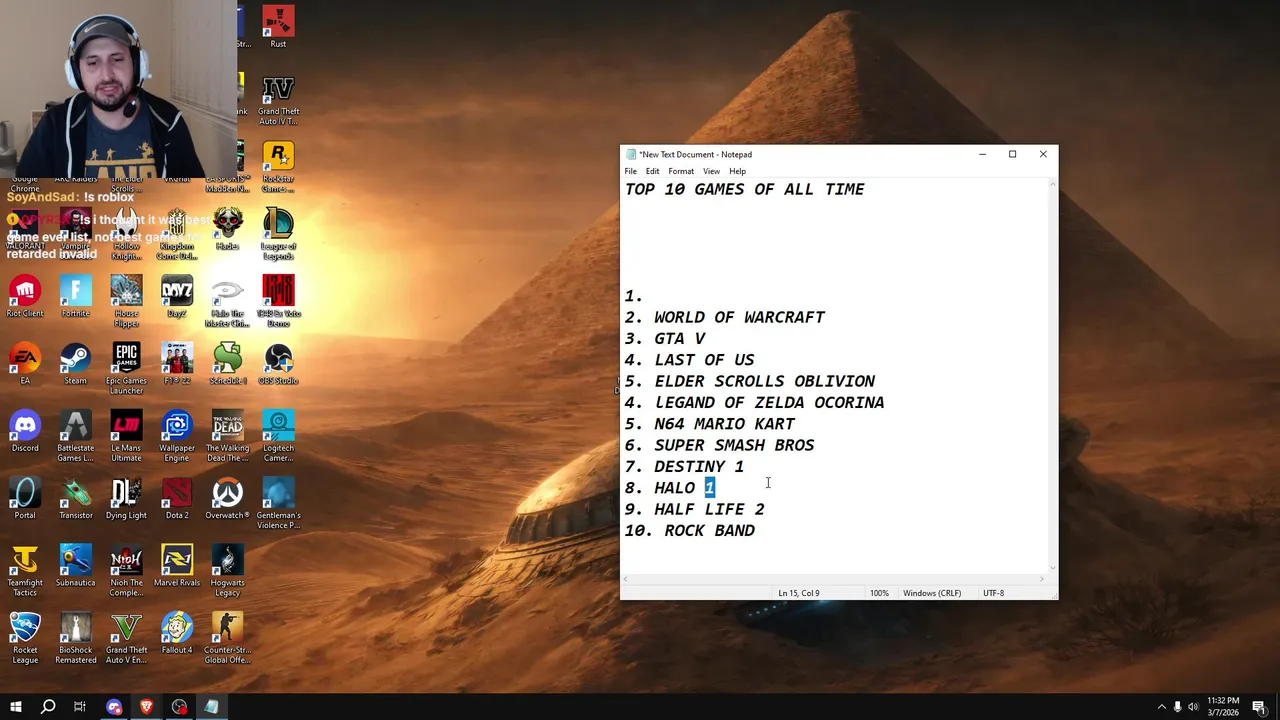
Task: Open Wallpaper Engine desktop shortcut
Action: (x=177, y=437)
